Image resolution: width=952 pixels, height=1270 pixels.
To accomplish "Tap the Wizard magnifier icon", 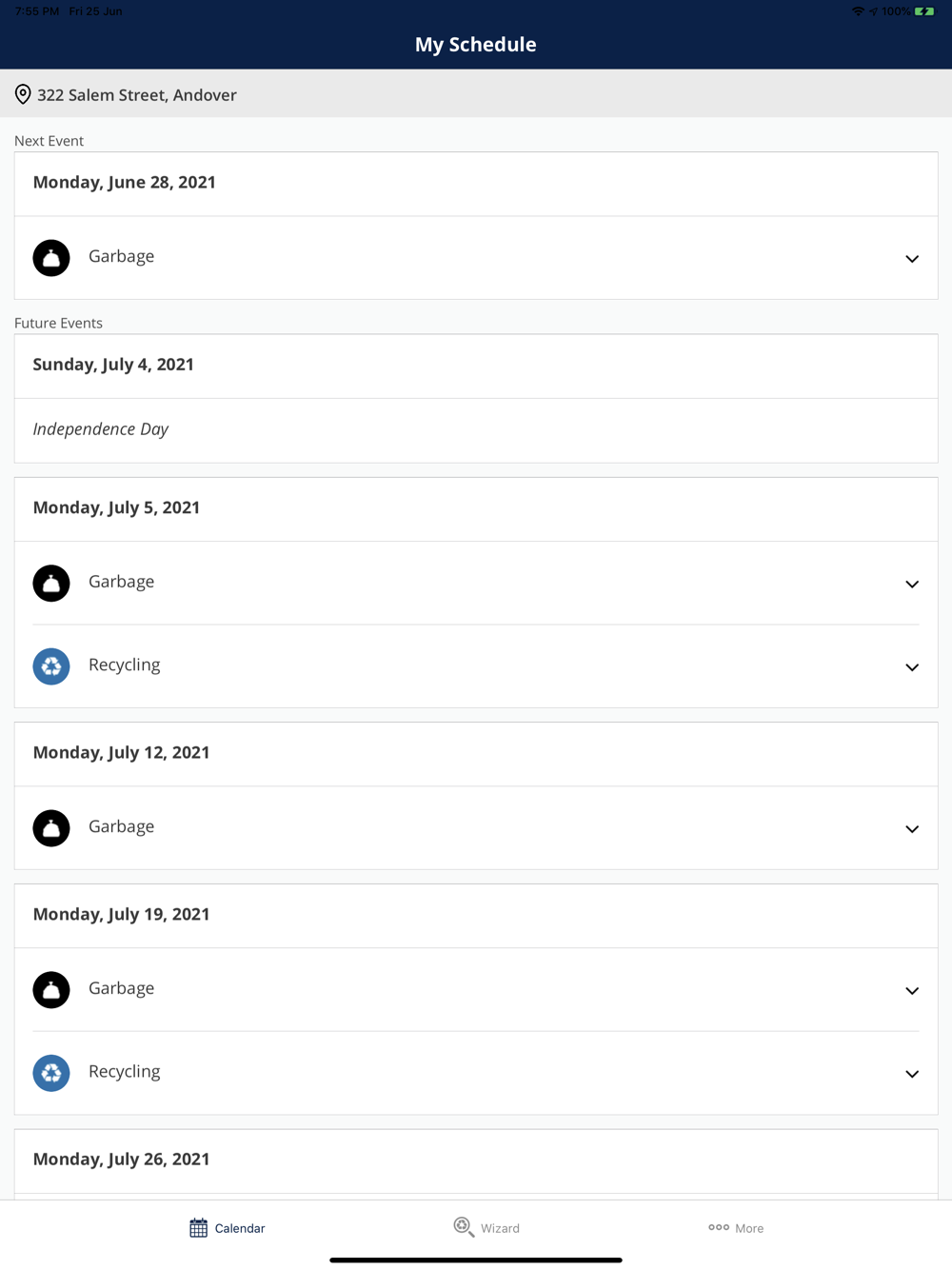I will click(x=464, y=1227).
